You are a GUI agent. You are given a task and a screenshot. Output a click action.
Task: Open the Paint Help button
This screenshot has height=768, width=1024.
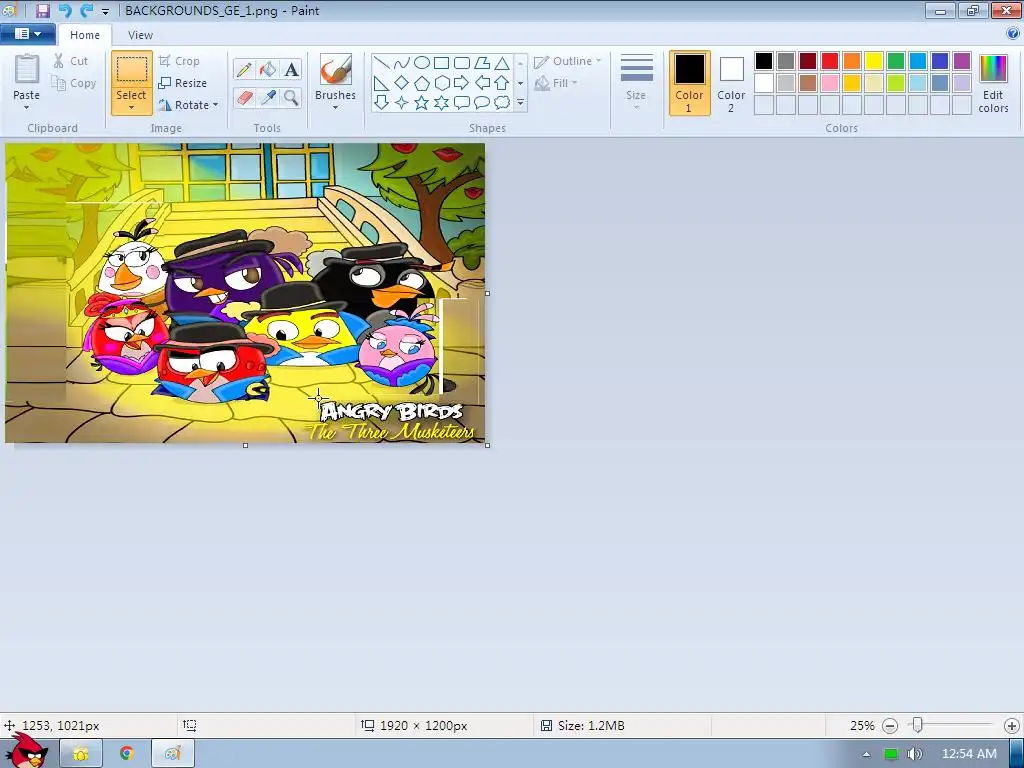point(1013,34)
